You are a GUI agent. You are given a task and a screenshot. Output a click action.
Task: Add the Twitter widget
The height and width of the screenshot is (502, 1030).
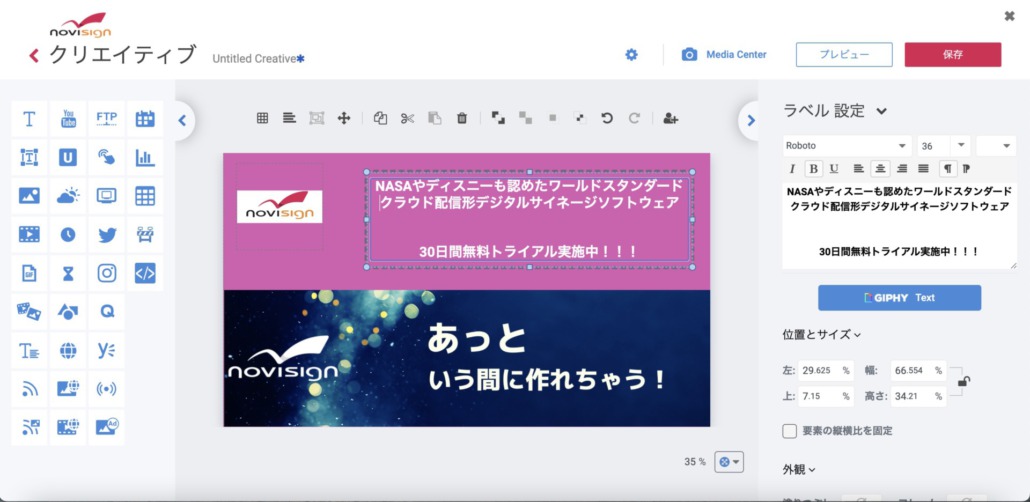(106, 235)
